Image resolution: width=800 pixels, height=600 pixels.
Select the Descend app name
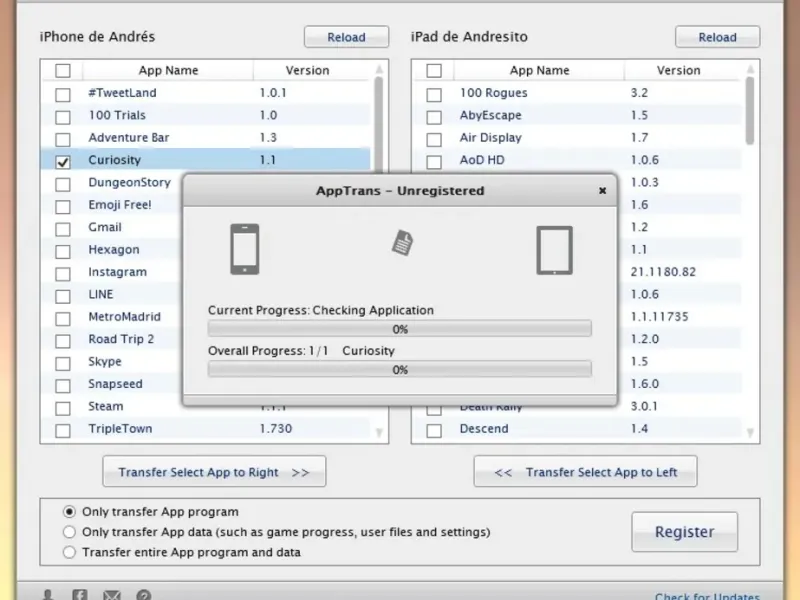(484, 428)
